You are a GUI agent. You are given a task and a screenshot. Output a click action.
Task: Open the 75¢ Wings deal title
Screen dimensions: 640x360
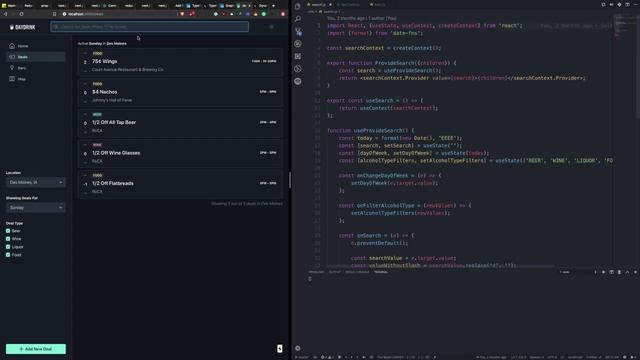104,61
